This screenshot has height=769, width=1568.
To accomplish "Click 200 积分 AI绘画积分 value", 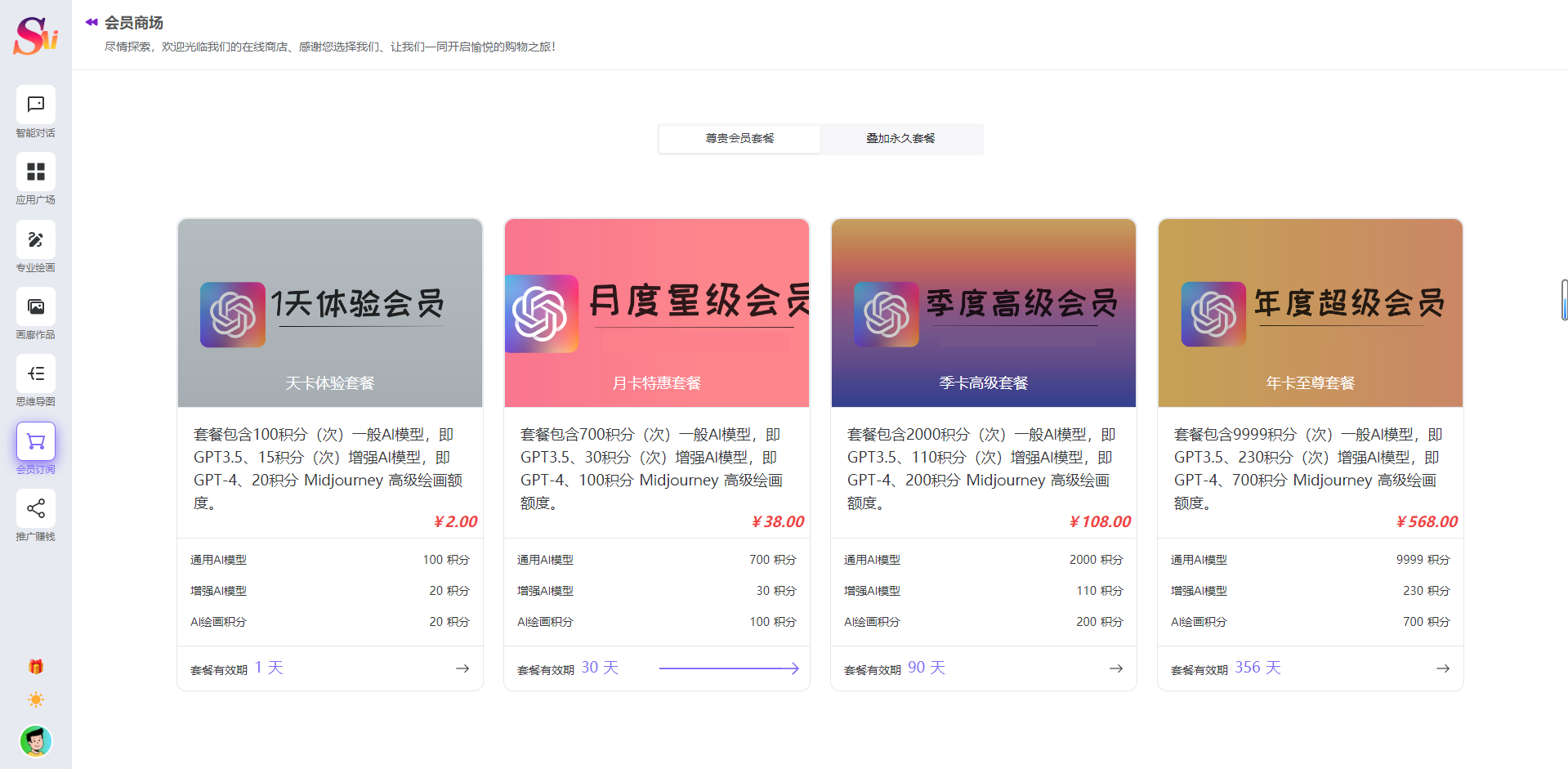I will (1099, 622).
